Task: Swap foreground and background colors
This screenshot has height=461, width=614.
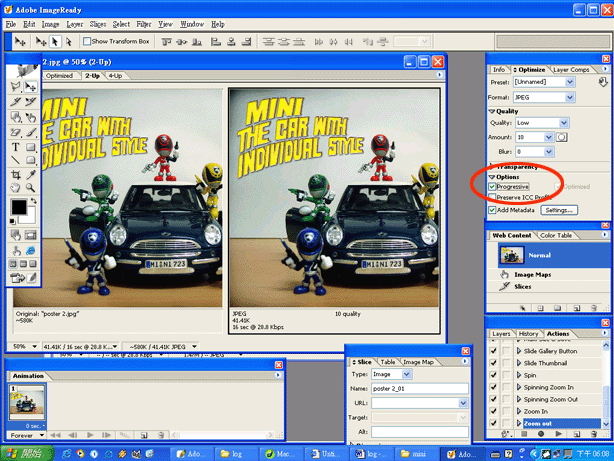Action: pos(34,201)
